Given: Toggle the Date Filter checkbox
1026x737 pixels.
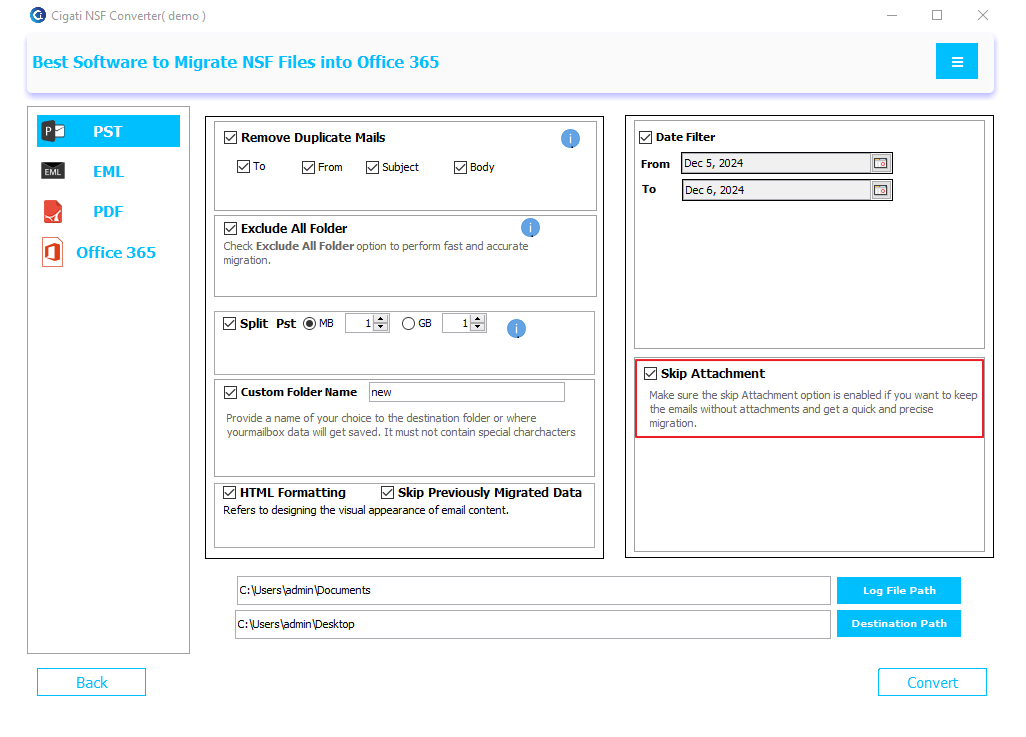Looking at the screenshot, I should tap(645, 137).
